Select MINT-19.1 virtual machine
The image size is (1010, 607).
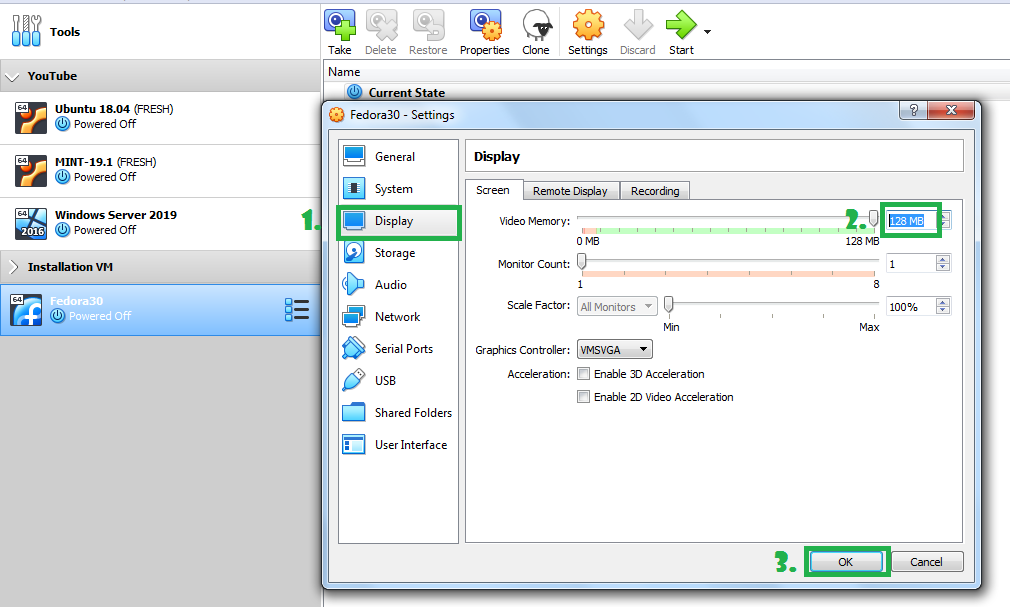(160, 170)
